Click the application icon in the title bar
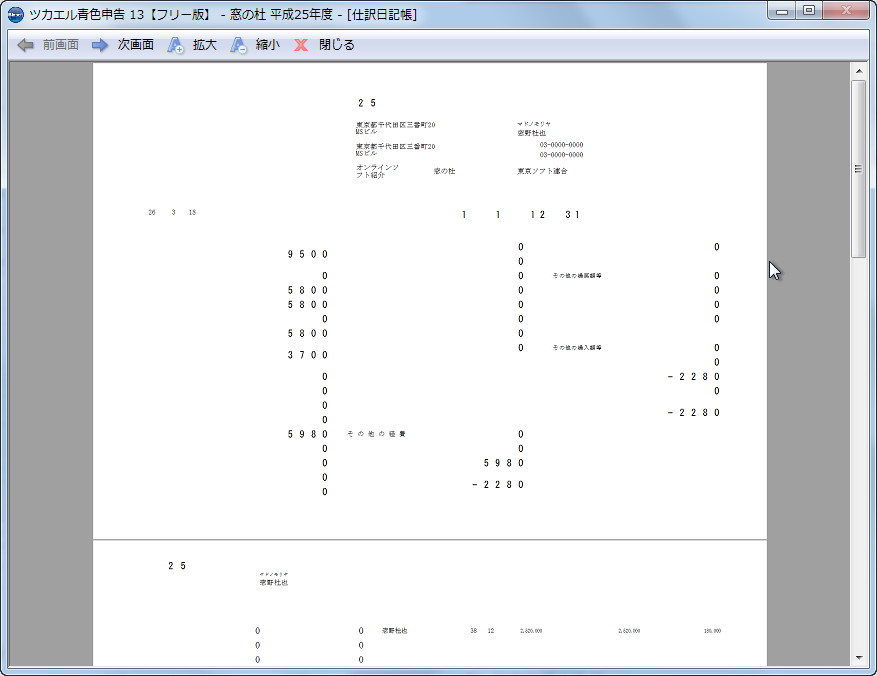Viewport: 877px width, 676px height. coord(16,15)
